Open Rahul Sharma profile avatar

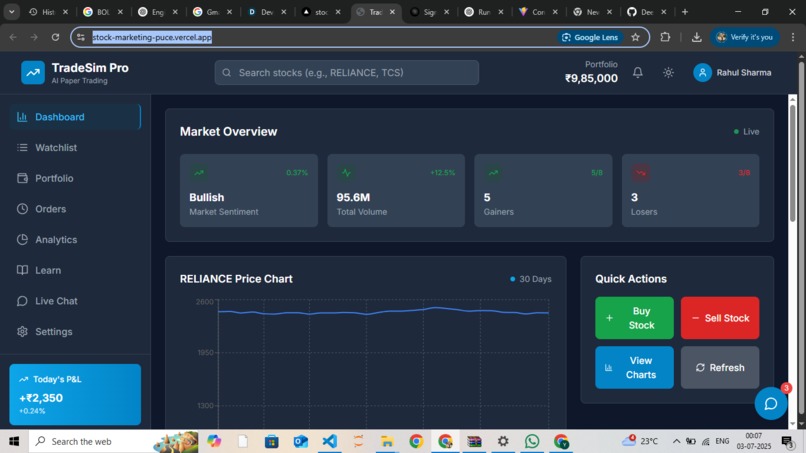(702, 73)
